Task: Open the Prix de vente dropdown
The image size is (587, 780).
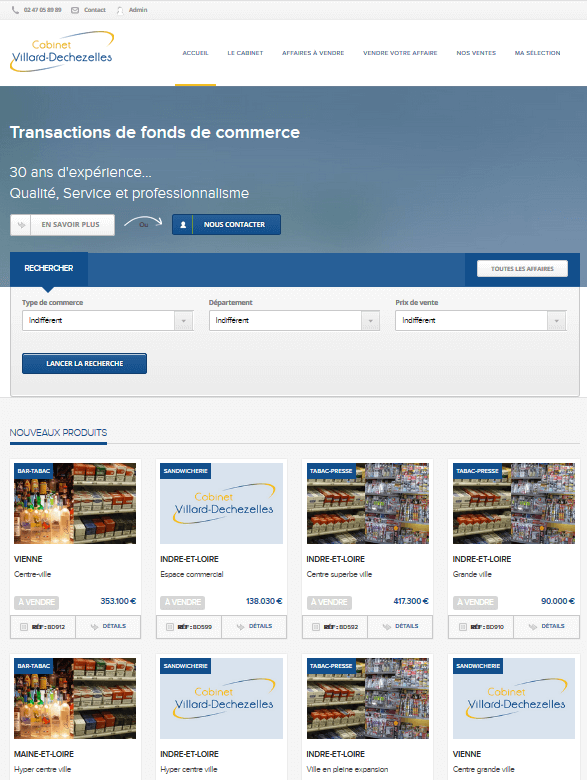Action: pos(481,321)
